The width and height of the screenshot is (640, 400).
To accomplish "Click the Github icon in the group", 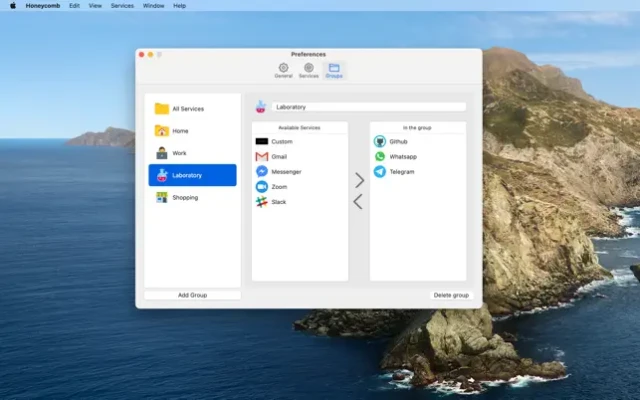I will tap(380, 142).
